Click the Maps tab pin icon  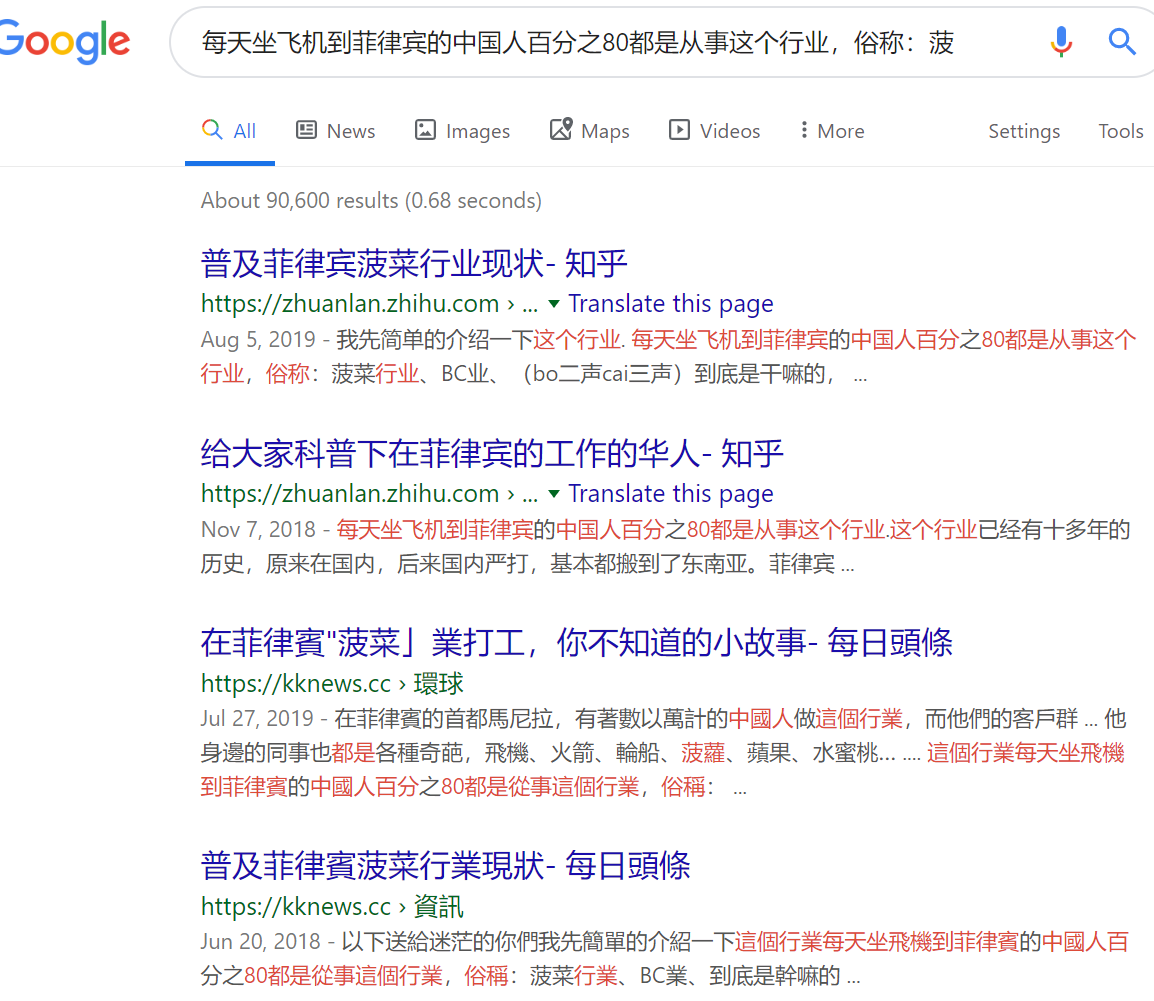[x=561, y=129]
